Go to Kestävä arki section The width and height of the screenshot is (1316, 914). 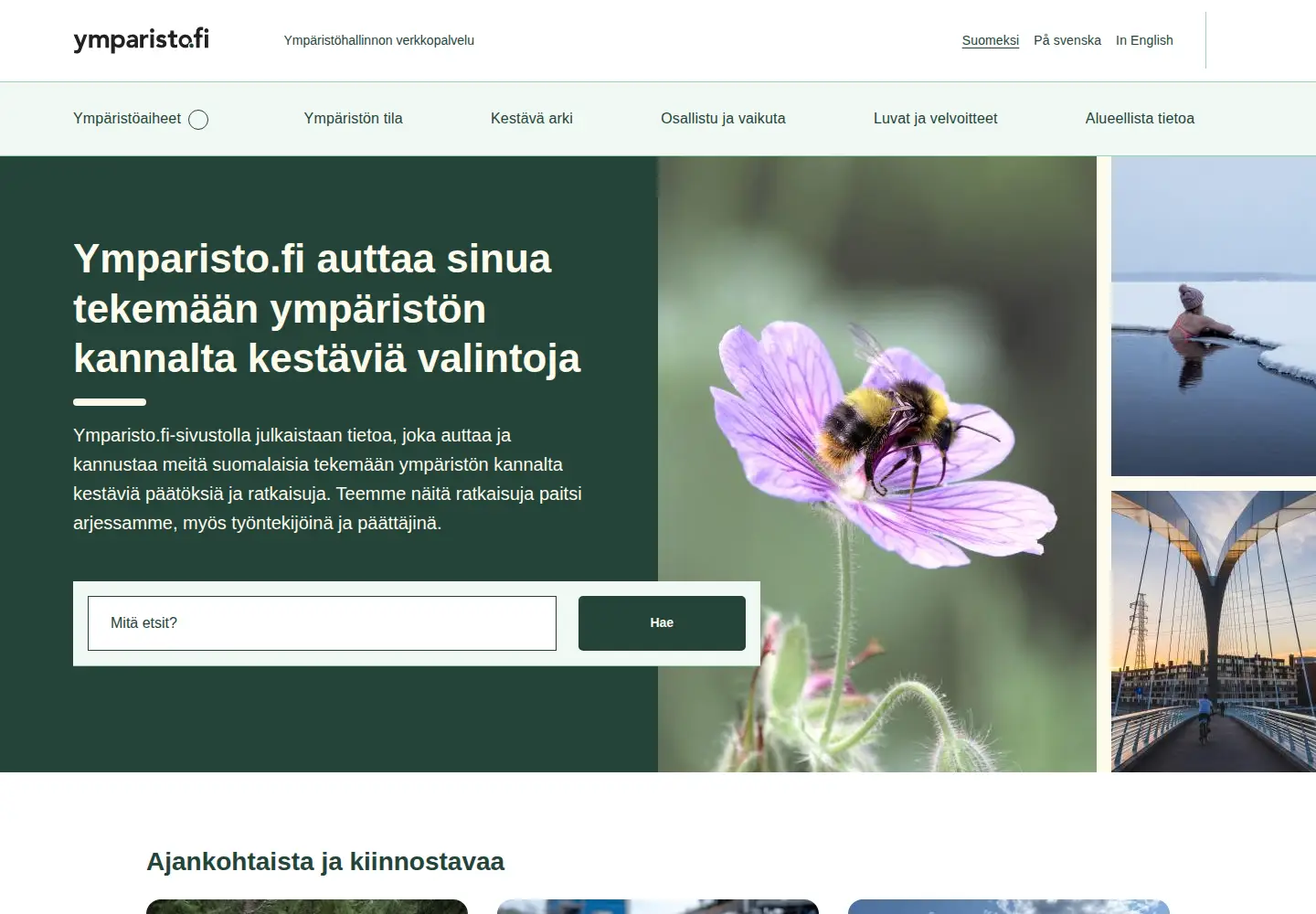[532, 119]
